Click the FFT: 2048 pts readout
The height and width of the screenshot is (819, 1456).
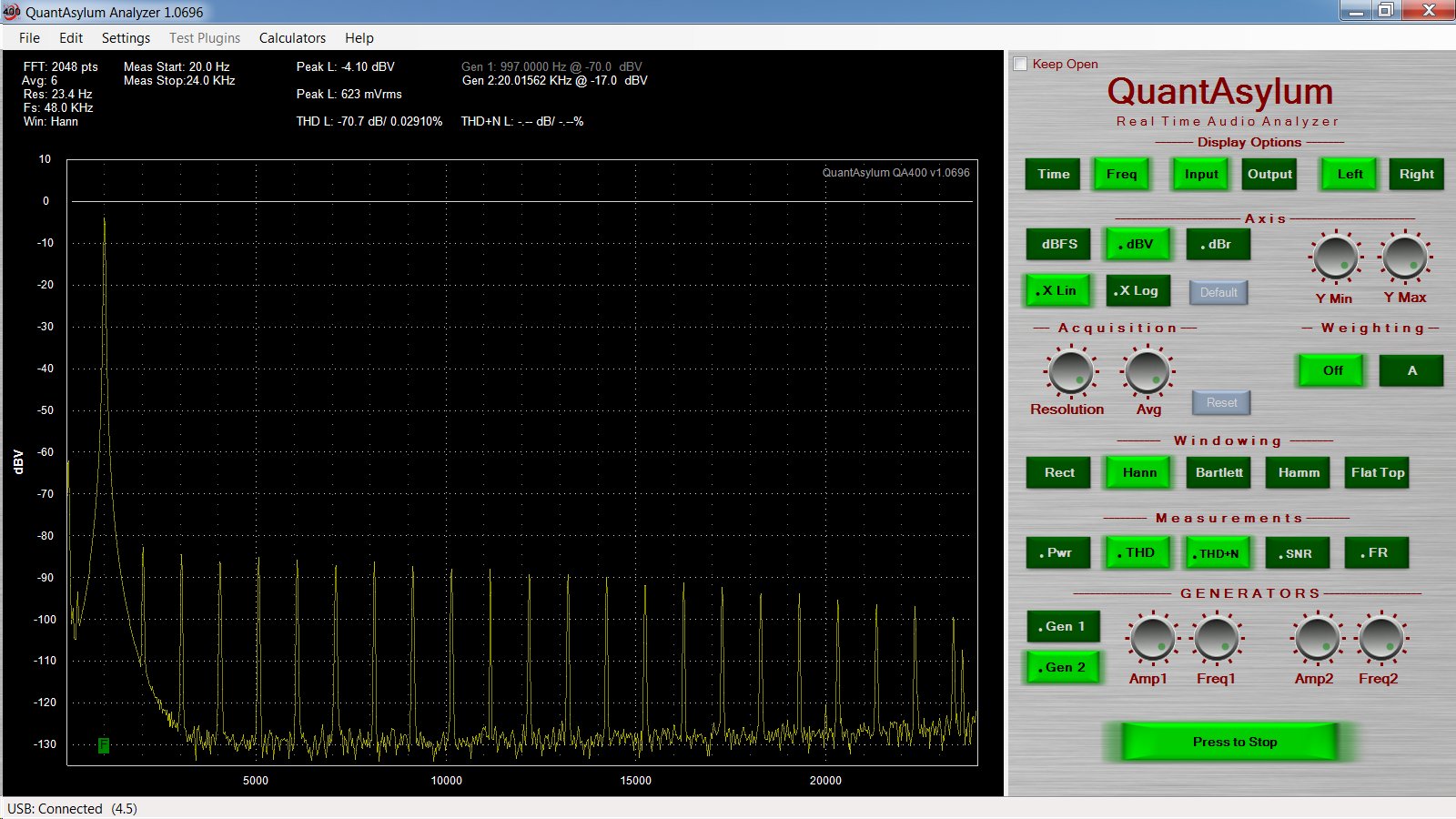coord(61,66)
